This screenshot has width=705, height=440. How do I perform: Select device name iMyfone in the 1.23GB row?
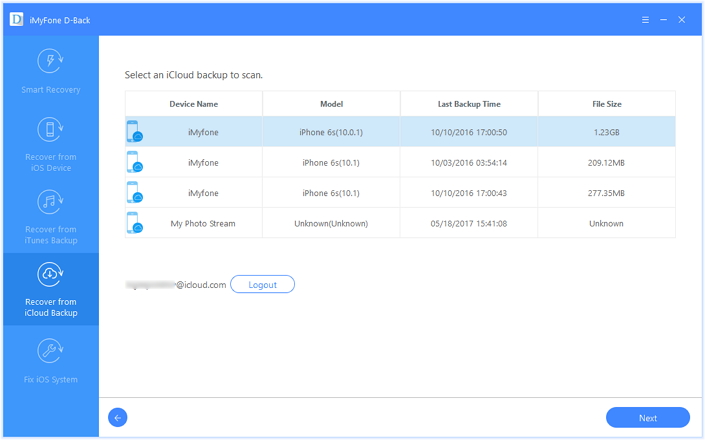point(203,132)
